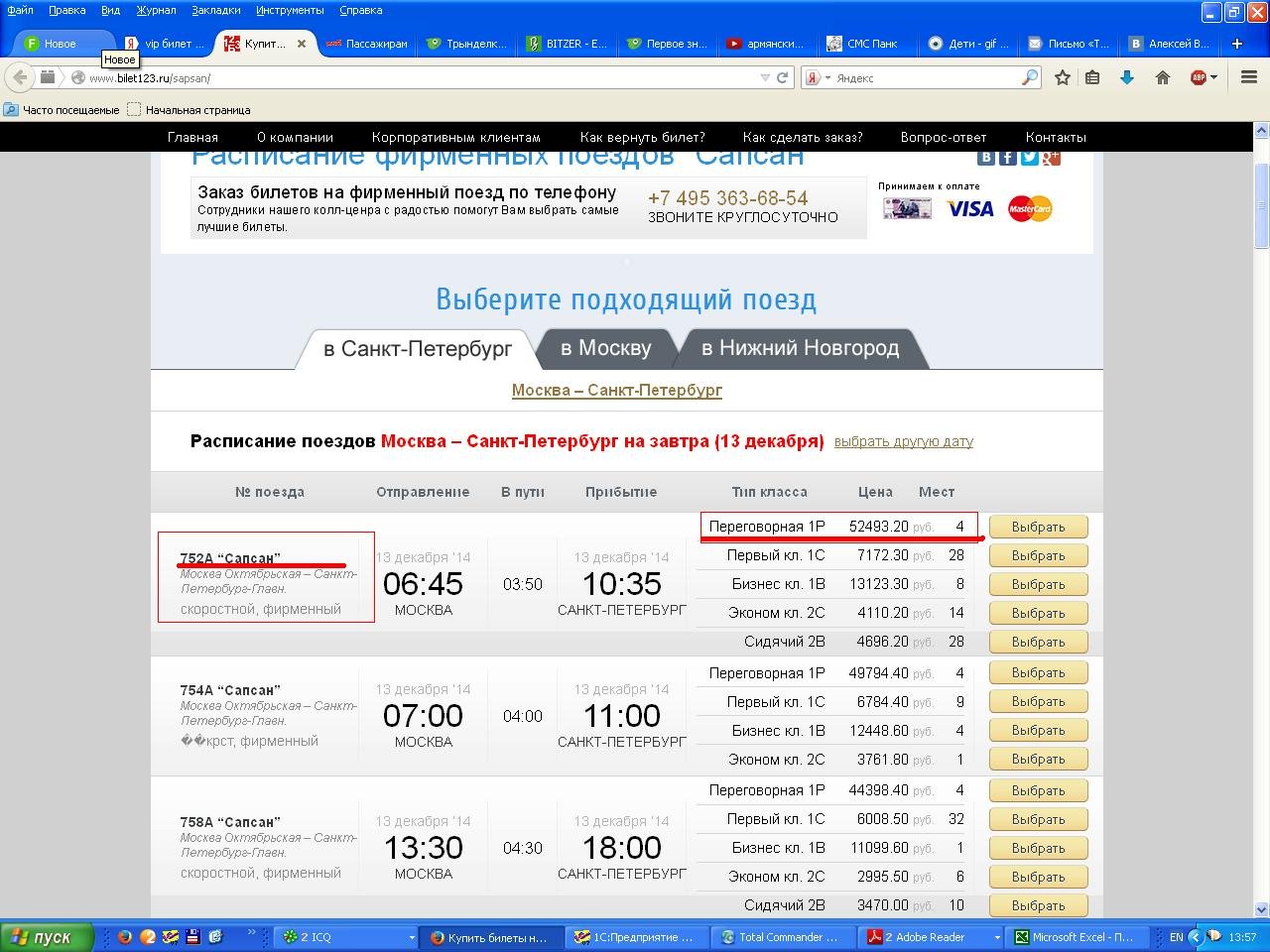
Task: Click the banknote cash payment image
Action: [906, 208]
